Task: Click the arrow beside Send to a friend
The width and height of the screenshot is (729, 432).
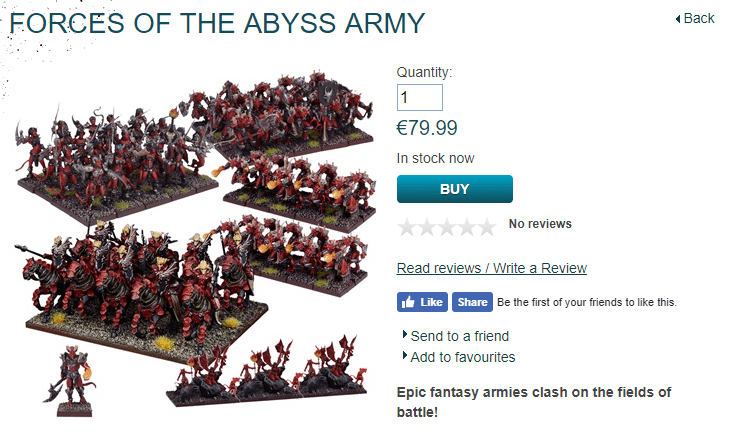Action: 404,335
